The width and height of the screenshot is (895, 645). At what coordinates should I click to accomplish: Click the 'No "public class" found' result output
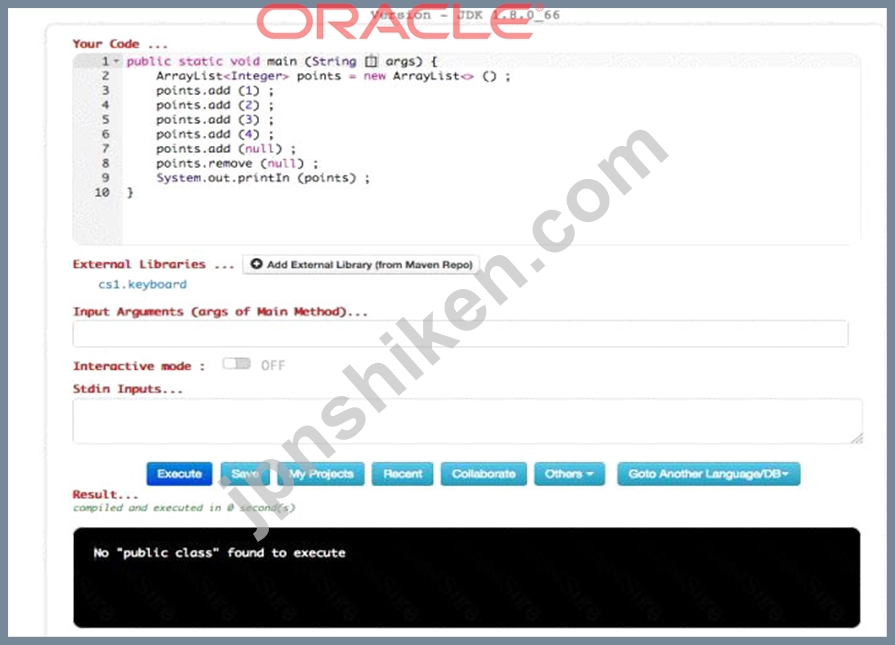point(219,553)
